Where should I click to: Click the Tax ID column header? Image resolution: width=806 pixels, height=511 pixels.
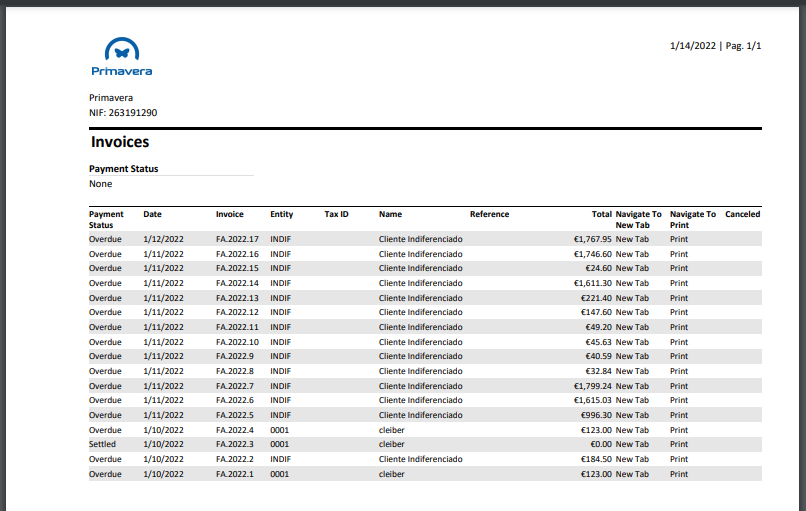coord(336,214)
